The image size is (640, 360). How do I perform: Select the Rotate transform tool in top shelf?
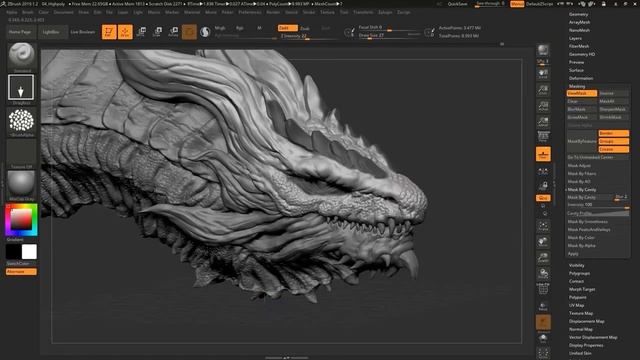click(173, 32)
